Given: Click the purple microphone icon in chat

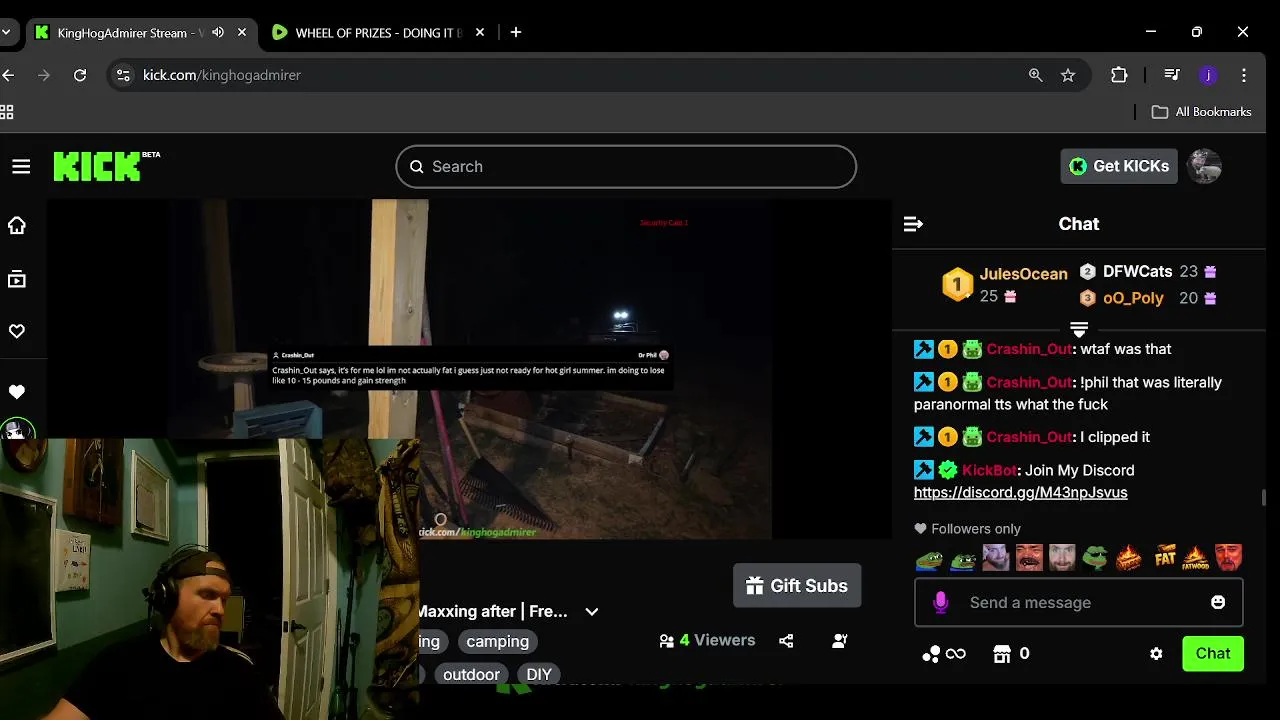Looking at the screenshot, I should click(x=940, y=602).
